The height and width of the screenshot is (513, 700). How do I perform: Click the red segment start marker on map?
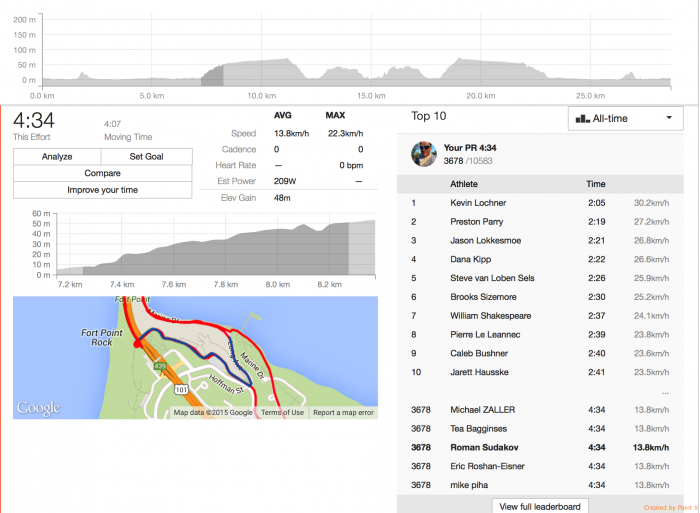(137, 343)
